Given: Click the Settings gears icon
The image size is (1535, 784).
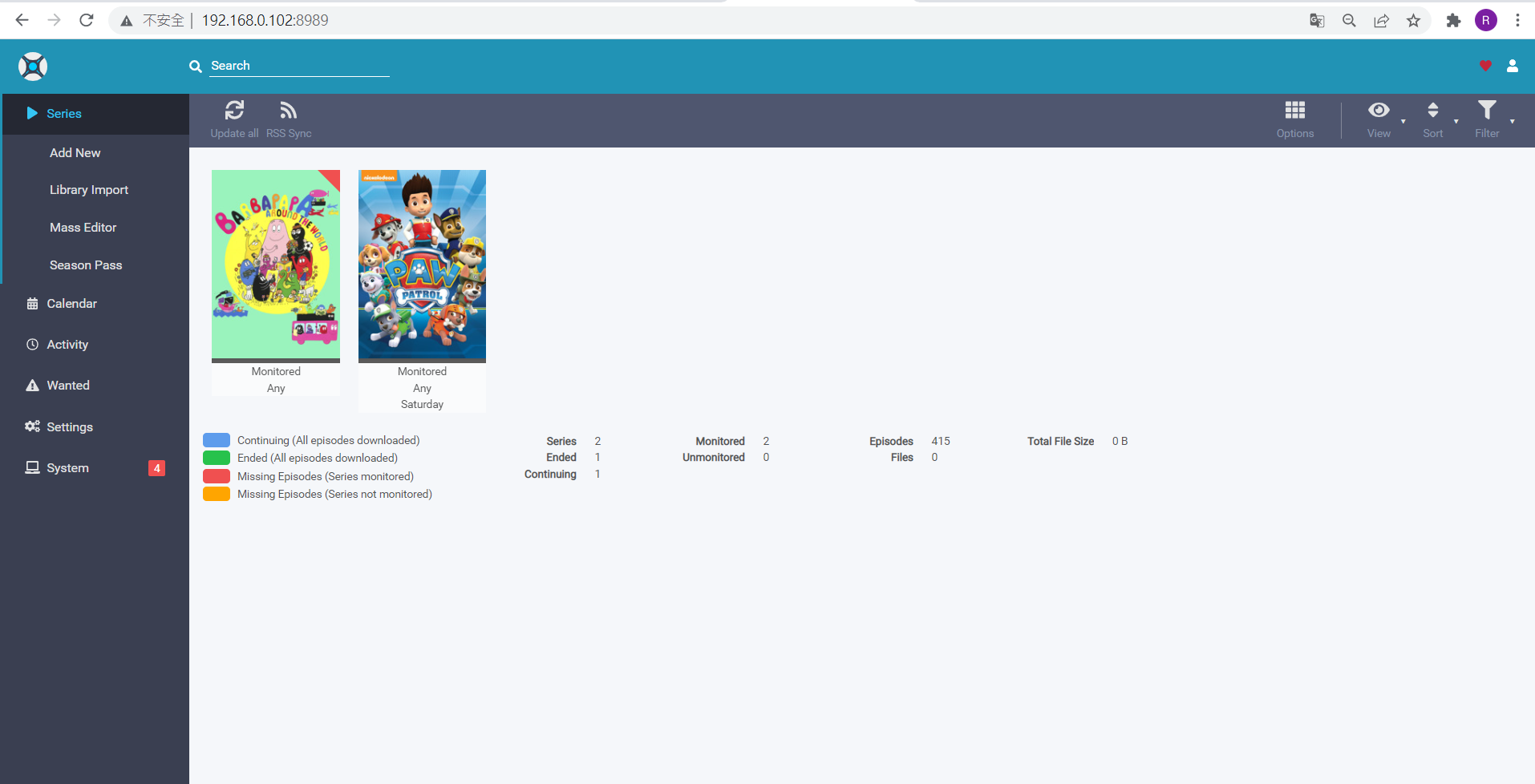Looking at the screenshot, I should coord(32,426).
